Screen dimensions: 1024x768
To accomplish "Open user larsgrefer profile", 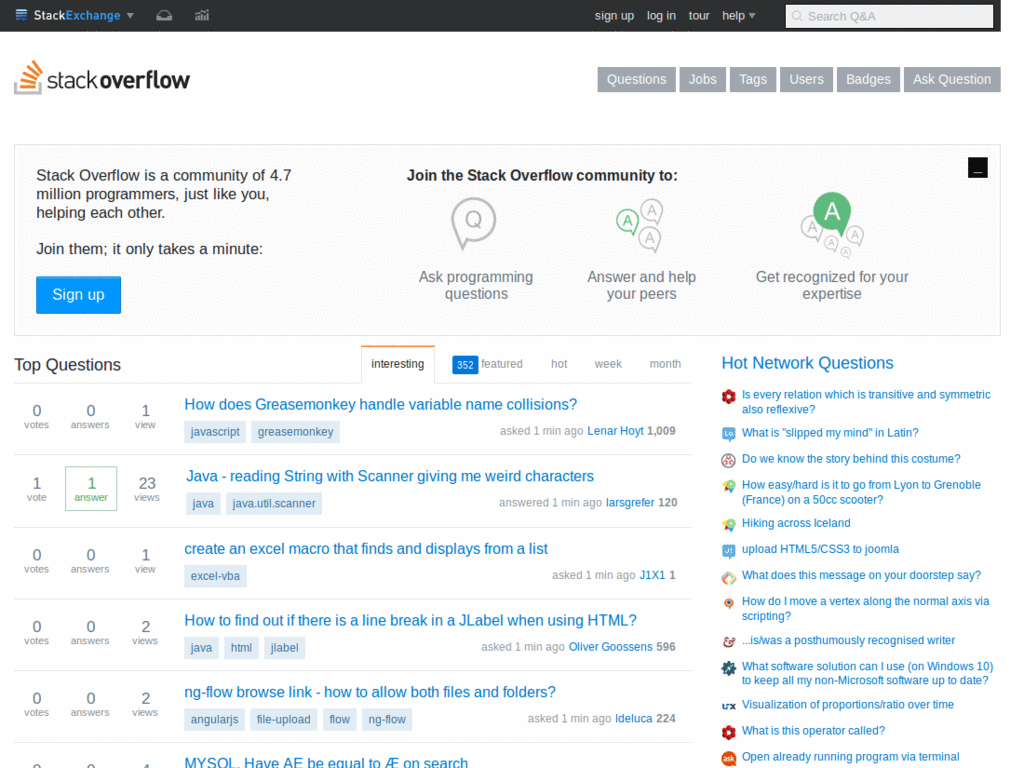I will click(x=630, y=503).
